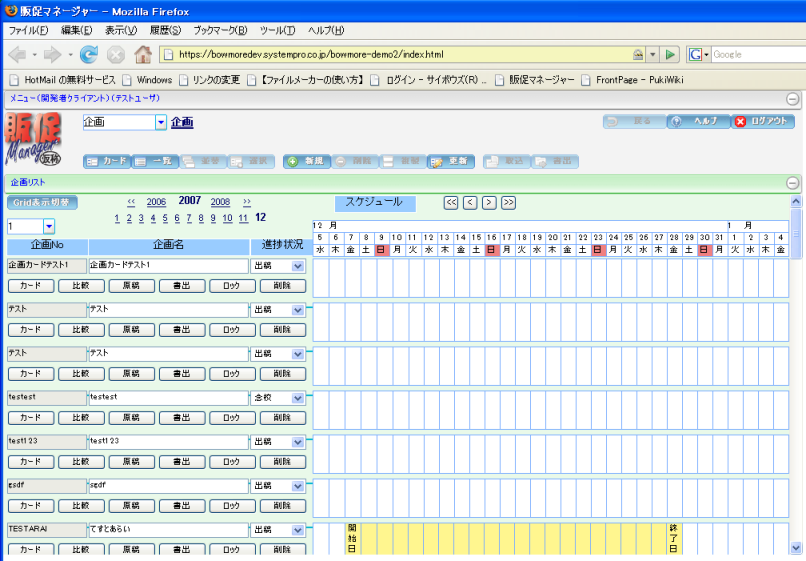The height and width of the screenshot is (561, 806).
Task: Expand the URL bar history dropdown
Action: 652,55
